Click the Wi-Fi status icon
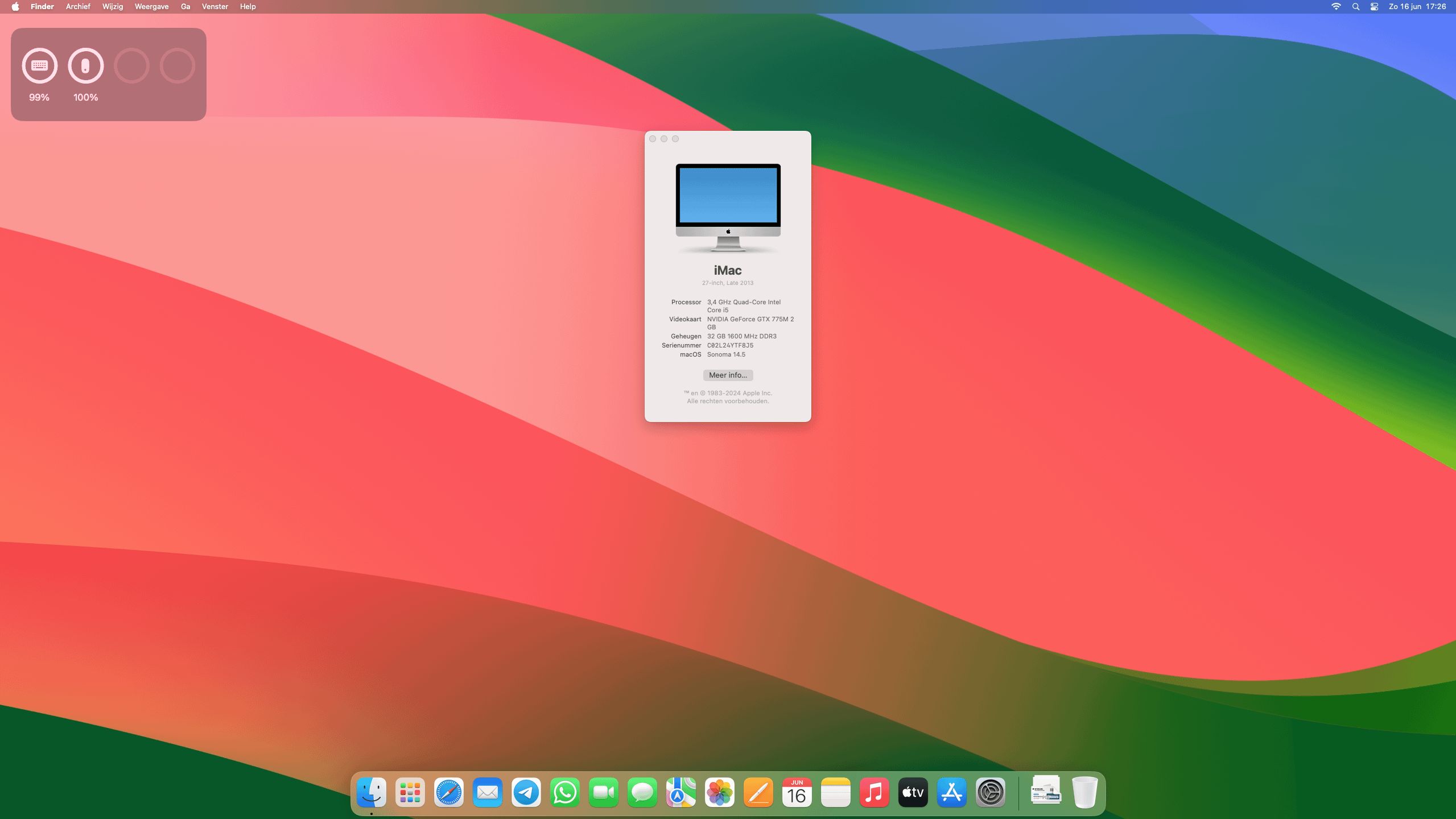The width and height of the screenshot is (1456, 819). 1336,7
